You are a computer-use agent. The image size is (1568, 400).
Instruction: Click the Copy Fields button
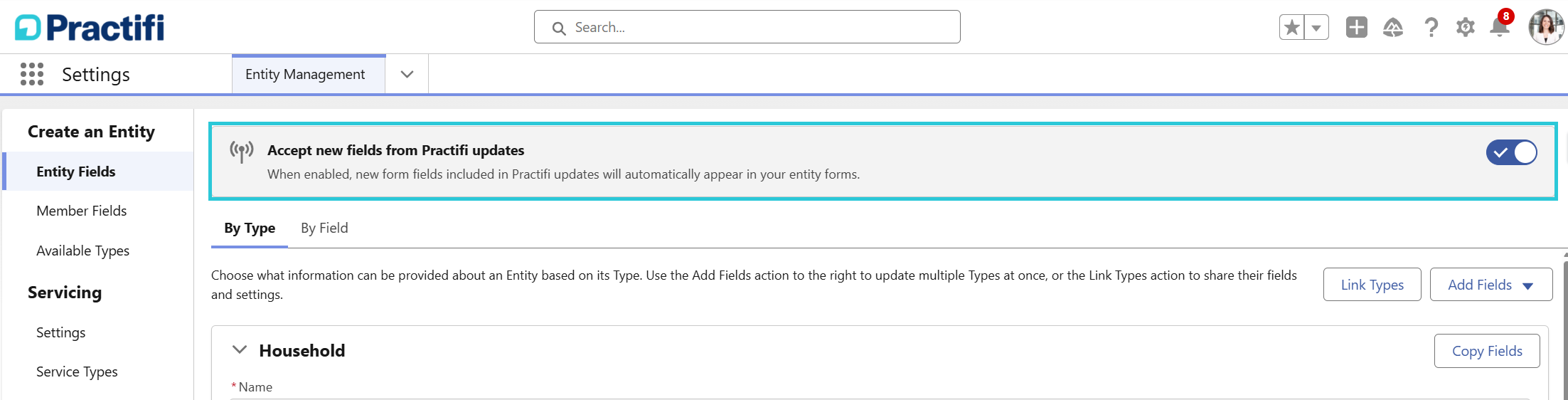pyautogui.click(x=1487, y=351)
